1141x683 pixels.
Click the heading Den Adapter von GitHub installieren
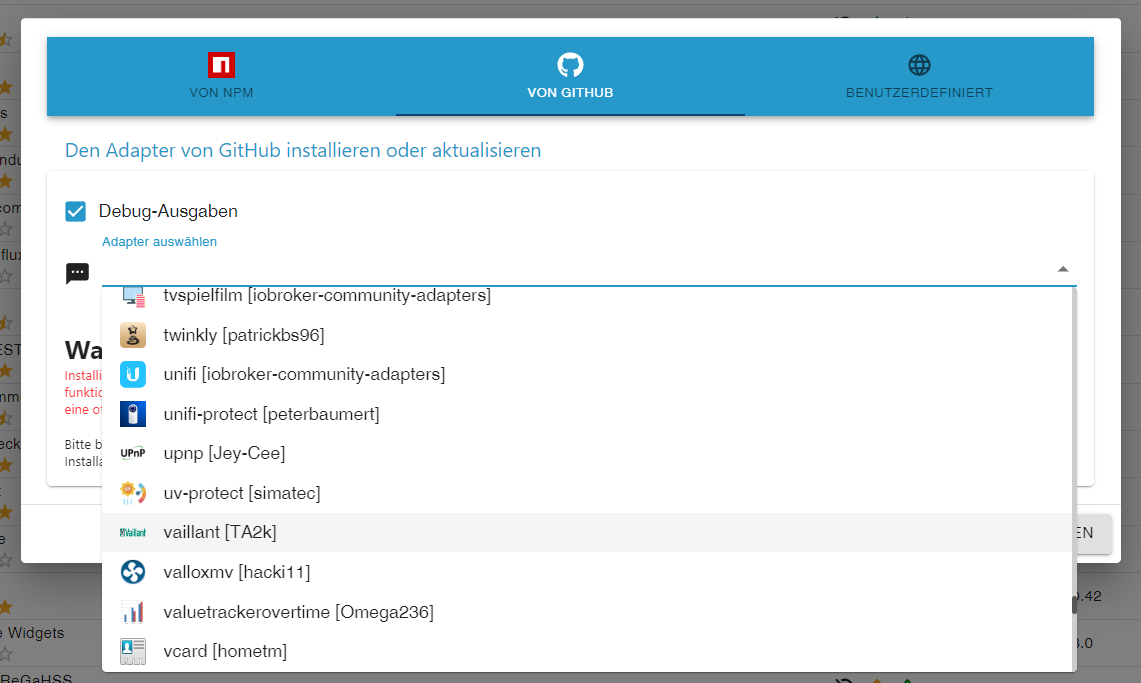coord(303,151)
